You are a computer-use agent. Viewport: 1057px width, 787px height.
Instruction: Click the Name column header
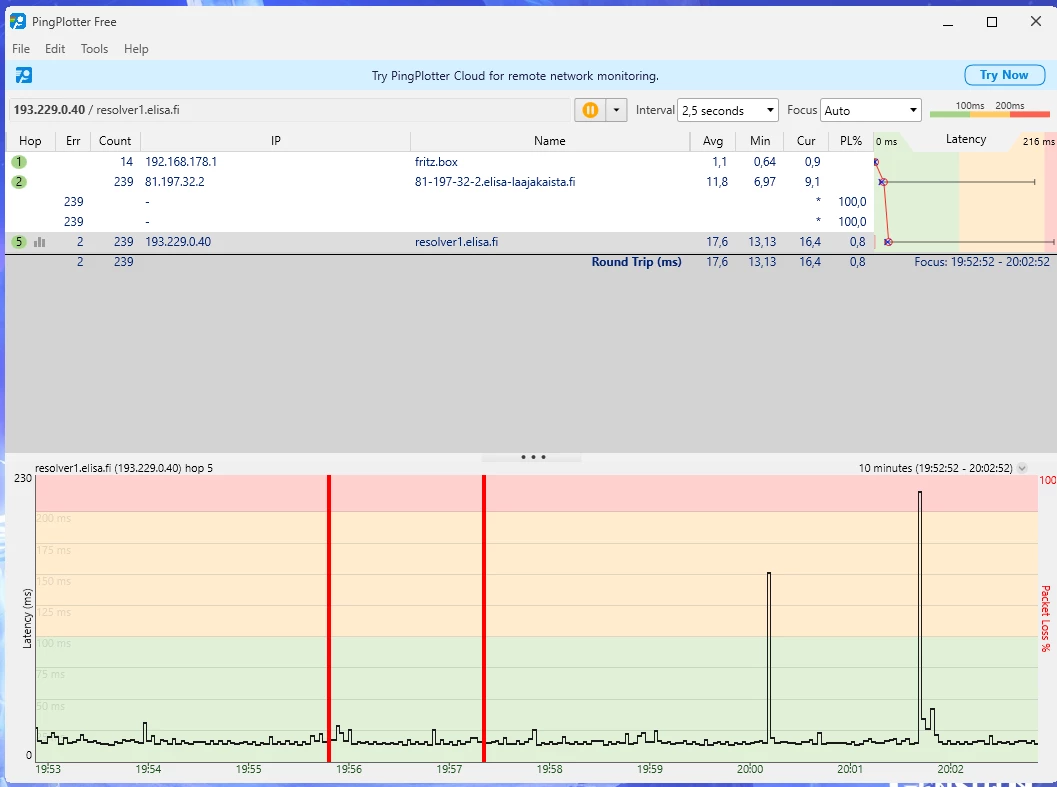click(549, 141)
